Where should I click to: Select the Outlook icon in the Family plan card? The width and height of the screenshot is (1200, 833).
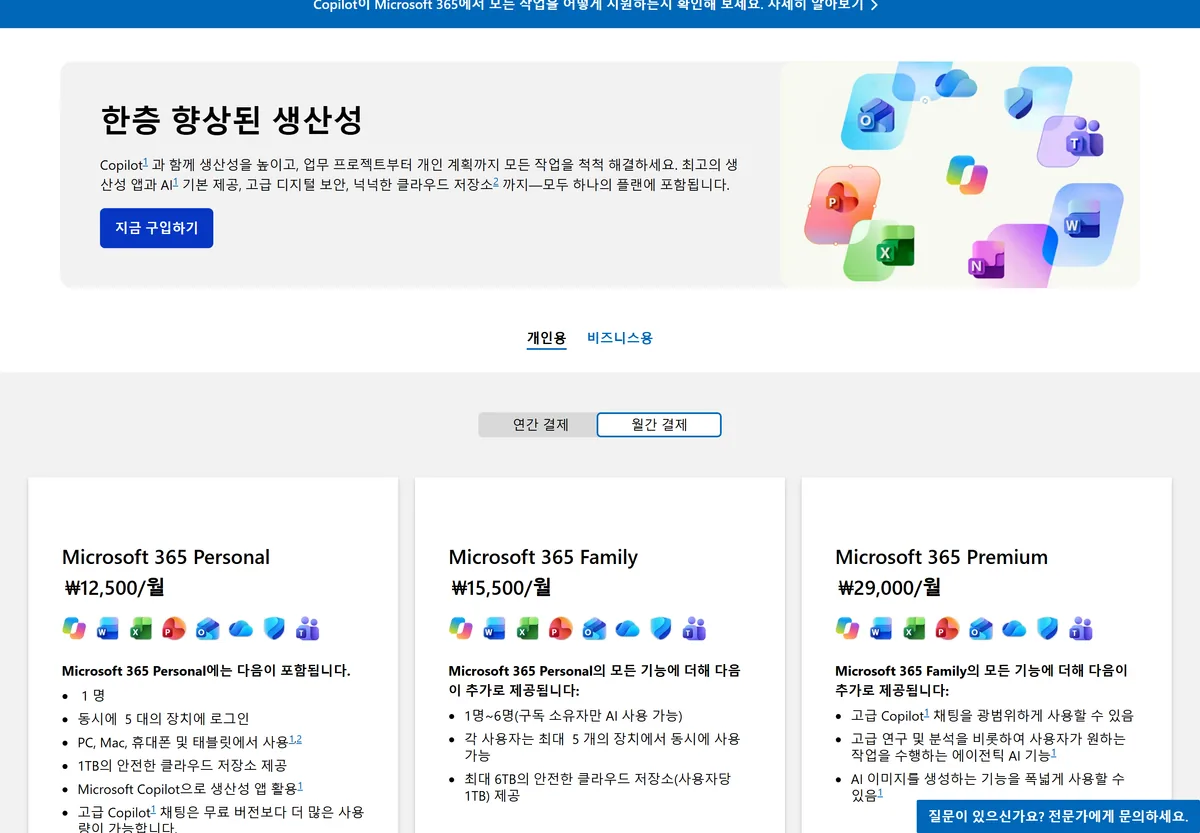594,628
